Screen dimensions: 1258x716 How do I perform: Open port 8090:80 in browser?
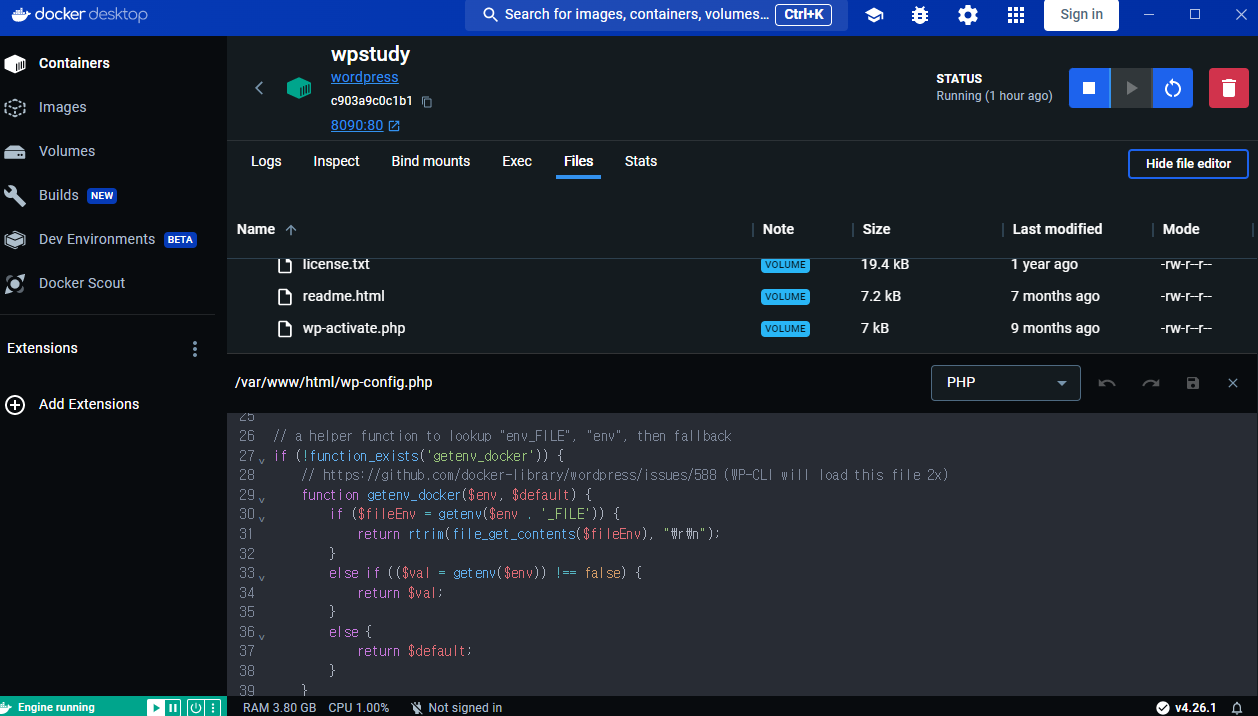click(x=365, y=125)
